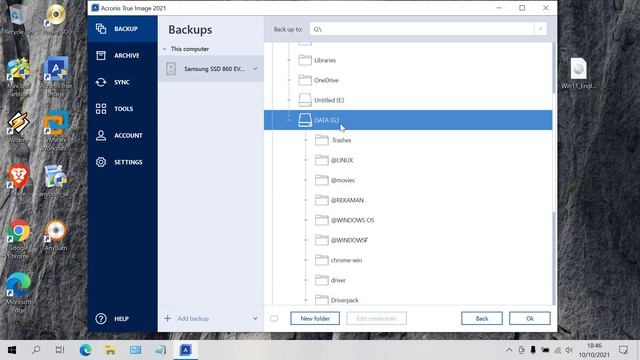Open Google Chrome desktop shortcut
Screen dimensions: 640x360
tap(18, 240)
